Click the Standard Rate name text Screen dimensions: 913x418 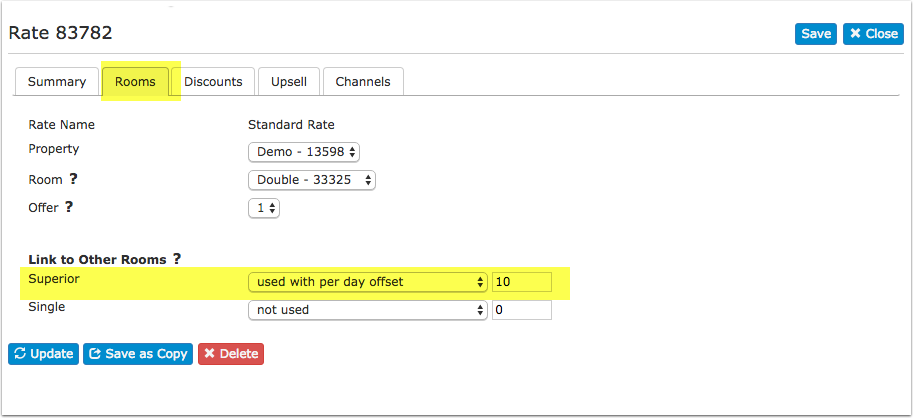click(x=291, y=125)
